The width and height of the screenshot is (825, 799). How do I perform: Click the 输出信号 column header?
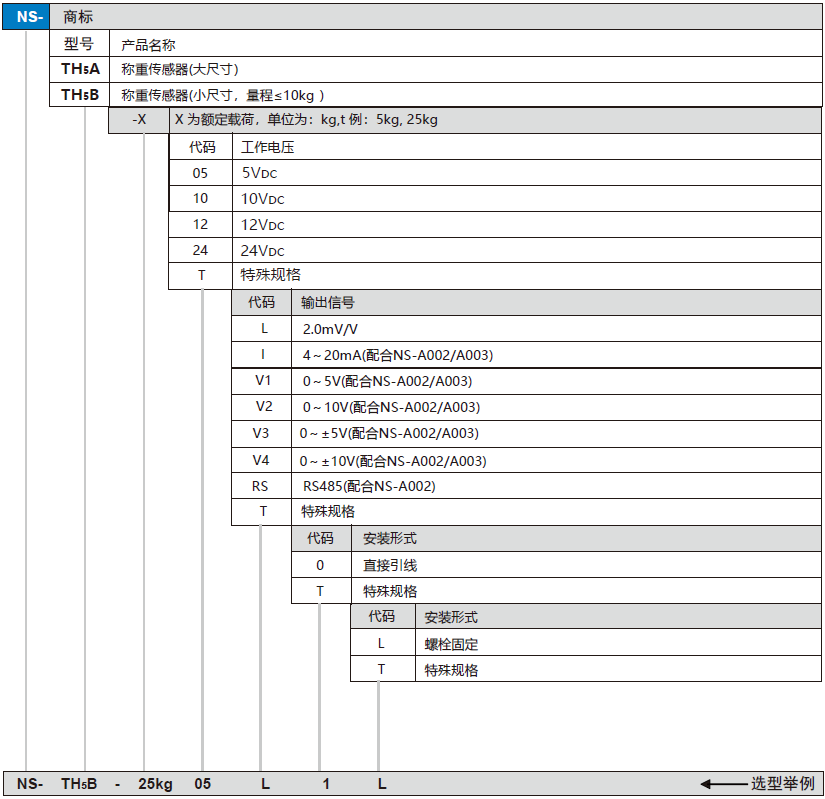click(x=328, y=303)
